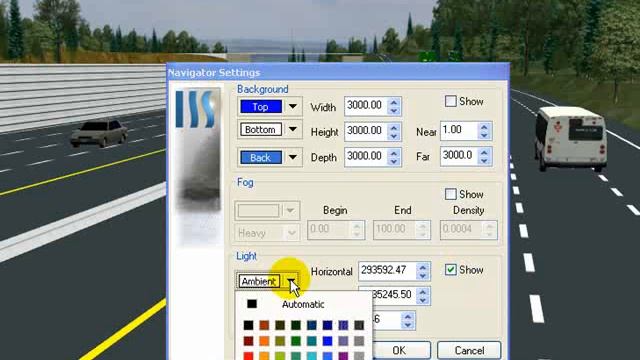
Task: Pick the indigo palette color
Action: [343, 325]
